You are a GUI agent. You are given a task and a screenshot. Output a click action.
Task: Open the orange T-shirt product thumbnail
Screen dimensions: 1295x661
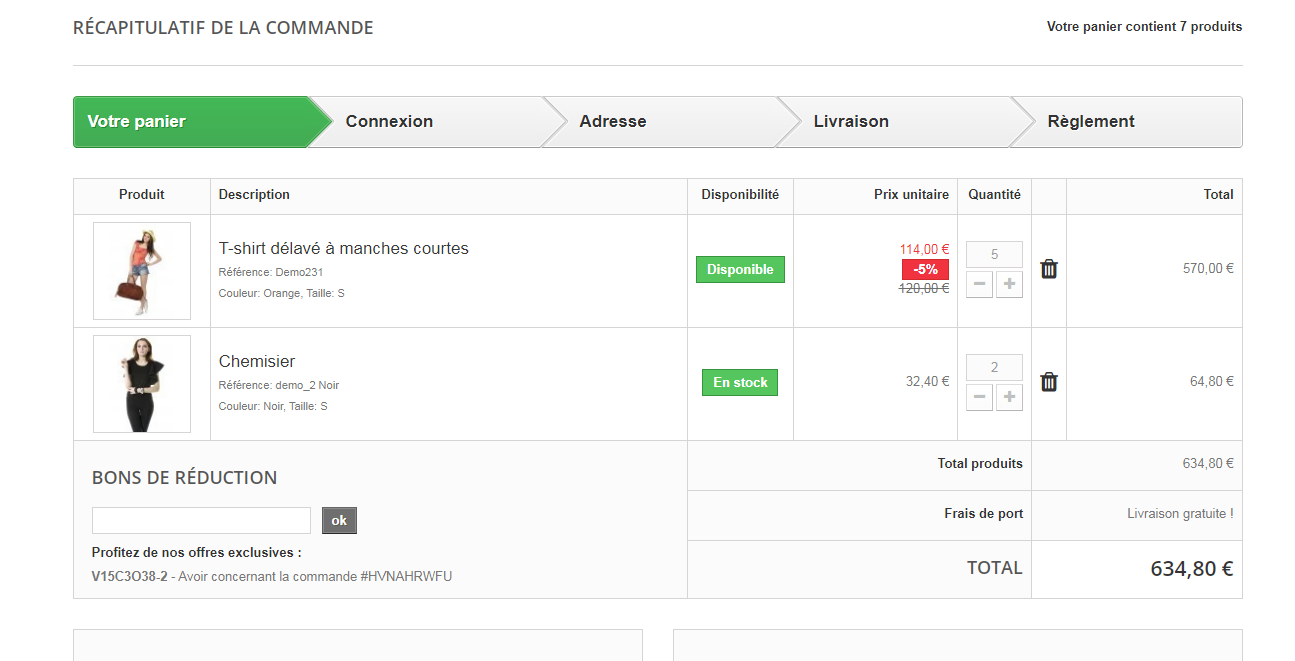point(142,271)
